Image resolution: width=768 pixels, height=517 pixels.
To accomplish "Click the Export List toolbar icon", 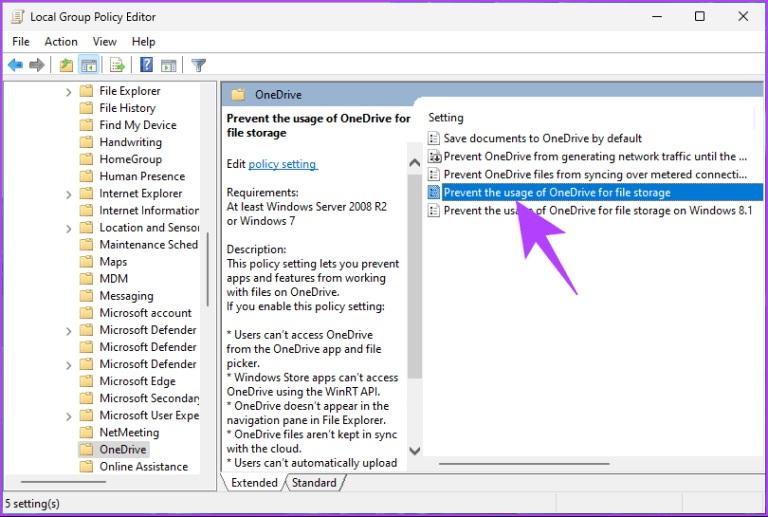I will click(117, 65).
